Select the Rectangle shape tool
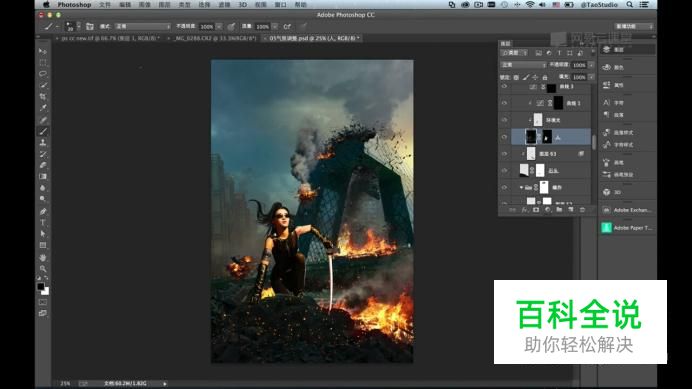 42,245
